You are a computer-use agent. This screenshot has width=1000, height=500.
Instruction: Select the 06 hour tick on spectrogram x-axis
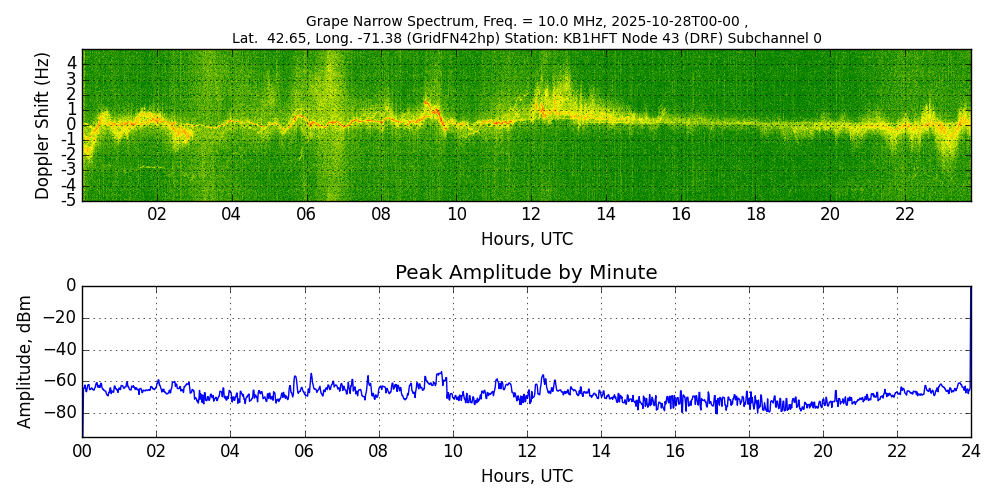point(306,215)
